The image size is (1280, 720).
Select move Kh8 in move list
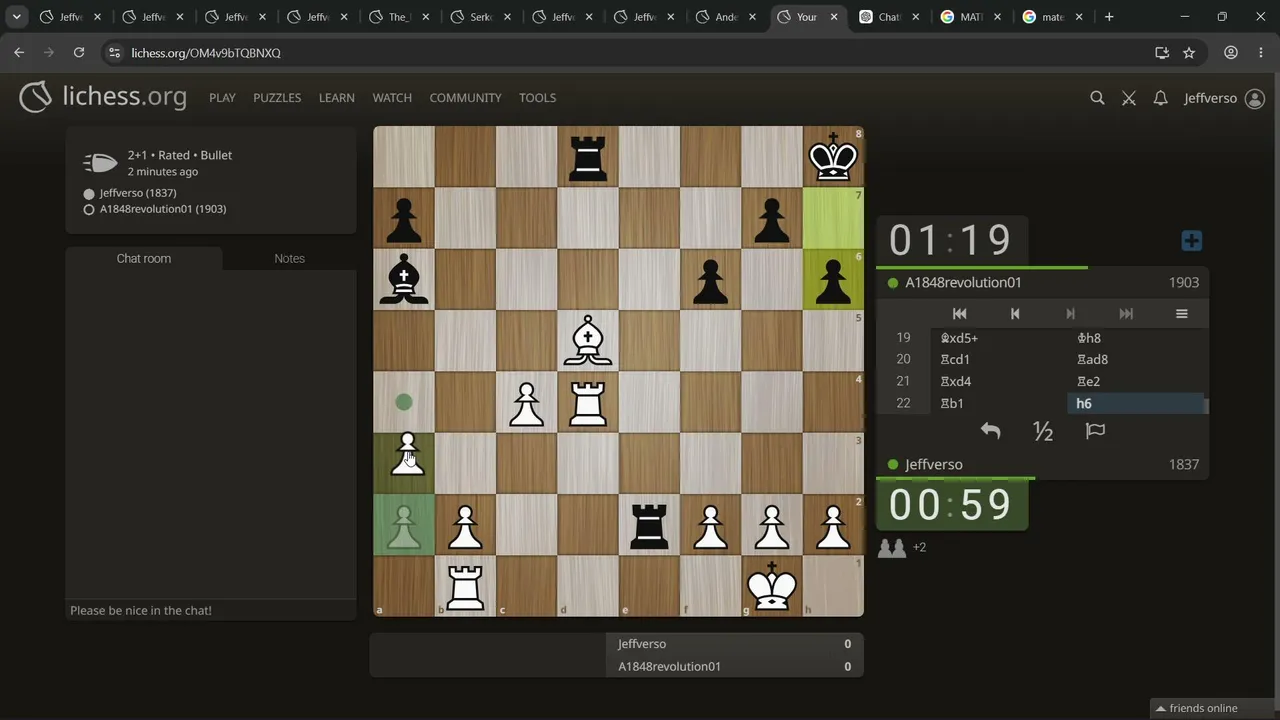(1136, 338)
